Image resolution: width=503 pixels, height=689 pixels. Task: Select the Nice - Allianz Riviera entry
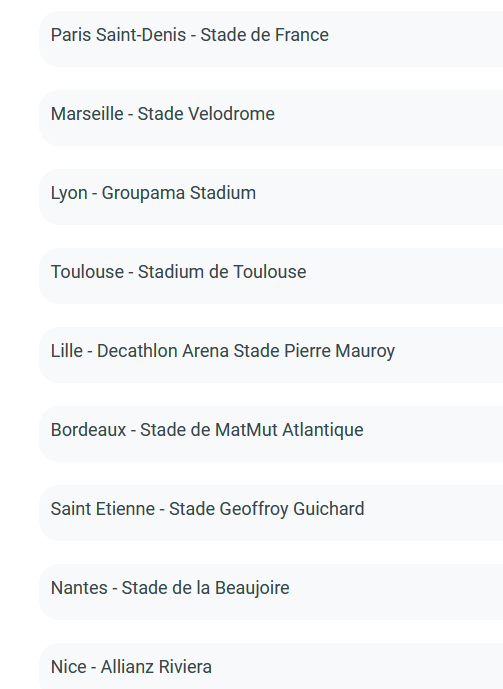[271, 666]
